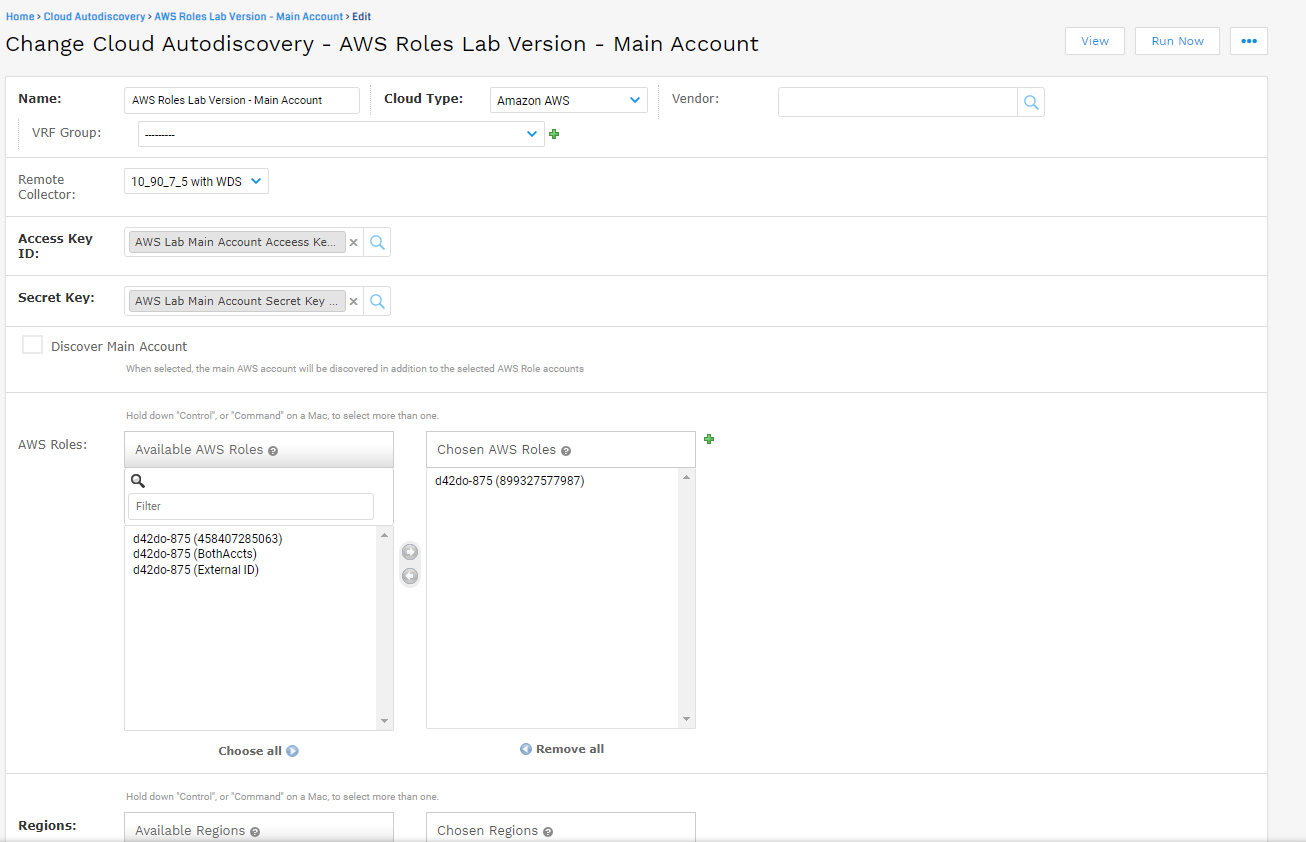Clear the Secret Key selection with x icon
The height and width of the screenshot is (842, 1306).
point(353,301)
